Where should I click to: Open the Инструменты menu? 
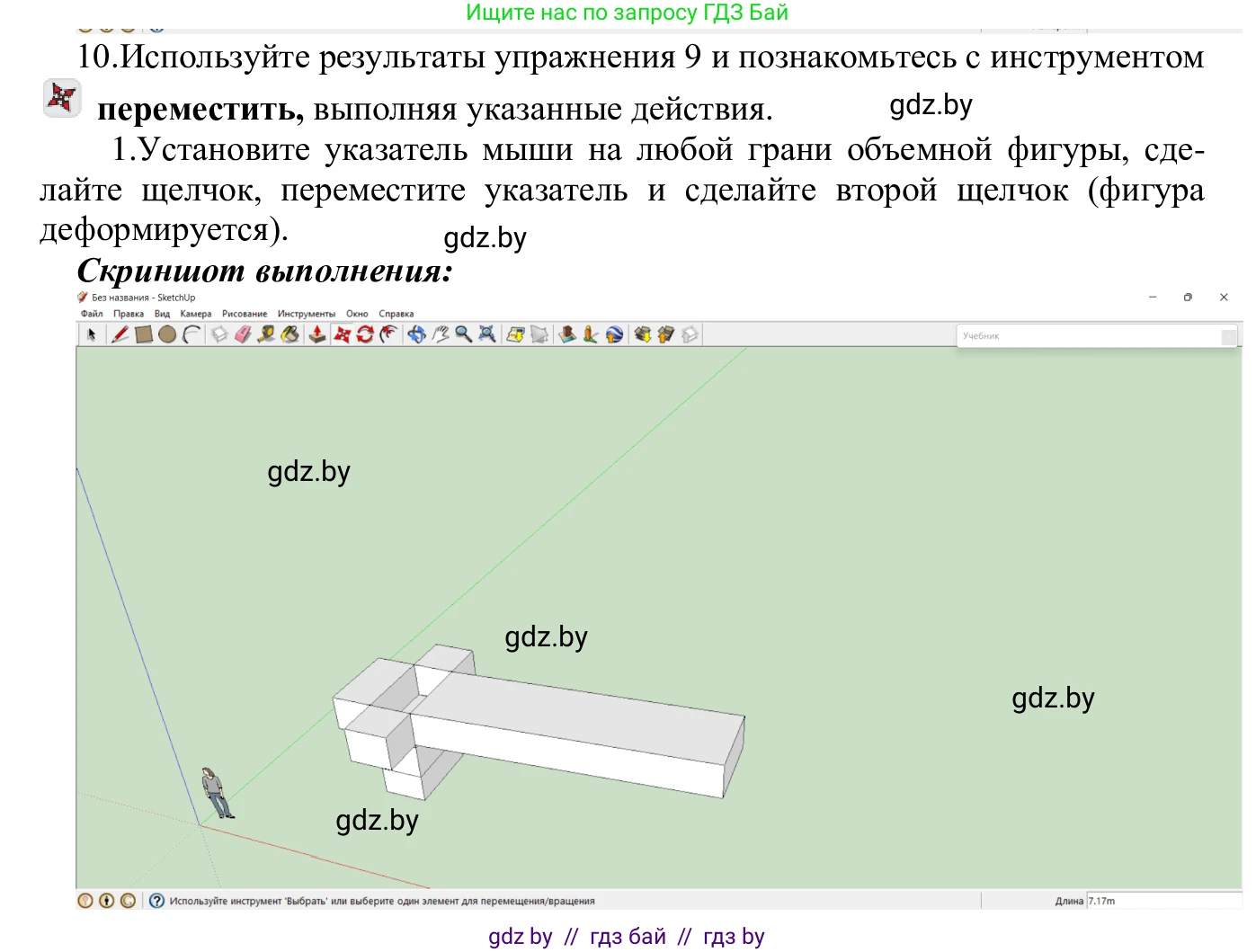click(306, 314)
